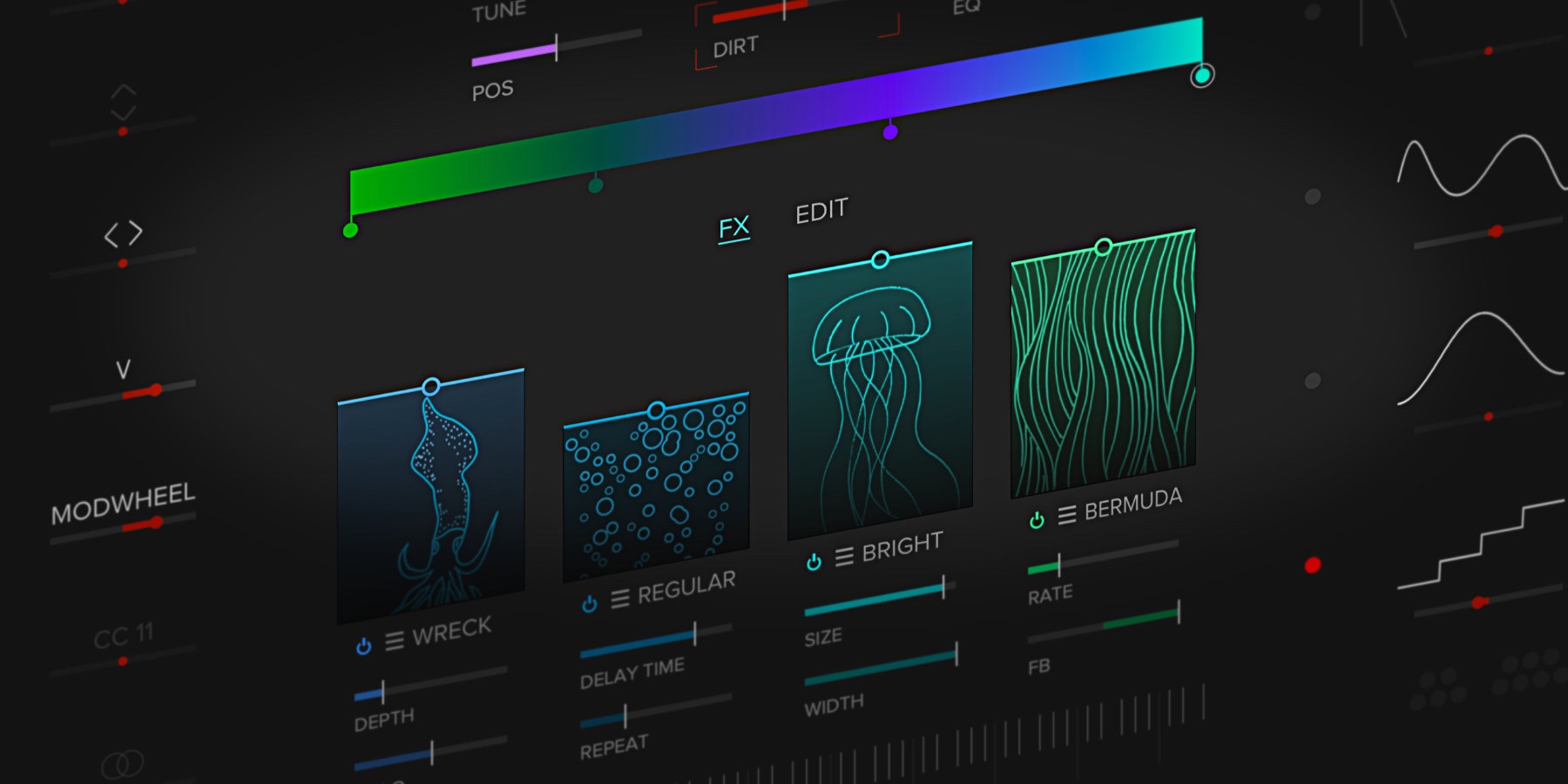Click the left-right angle brackets icon
This screenshot has height=784, width=1568.
point(123,234)
